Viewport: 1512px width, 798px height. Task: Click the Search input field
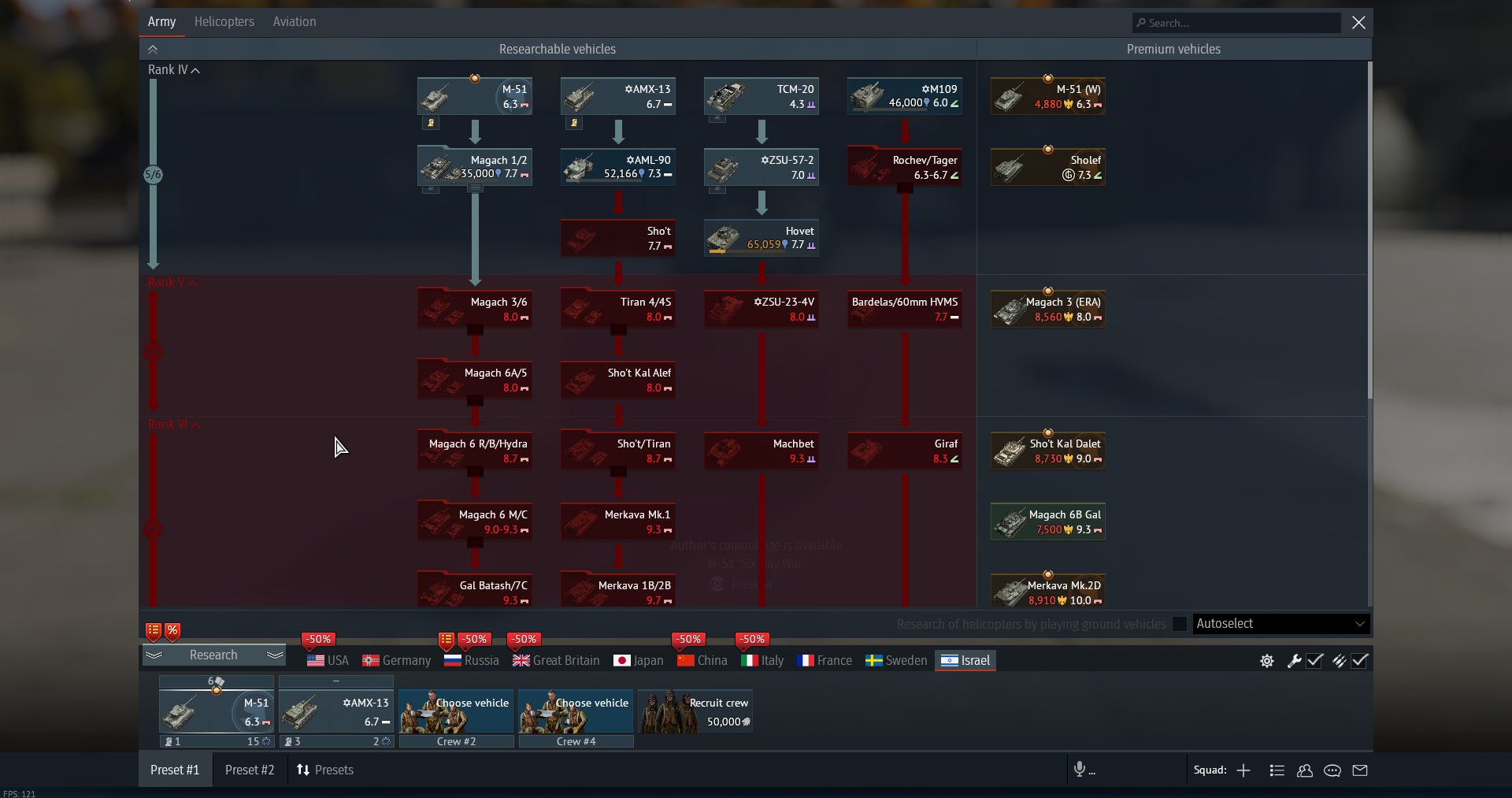point(1236,23)
